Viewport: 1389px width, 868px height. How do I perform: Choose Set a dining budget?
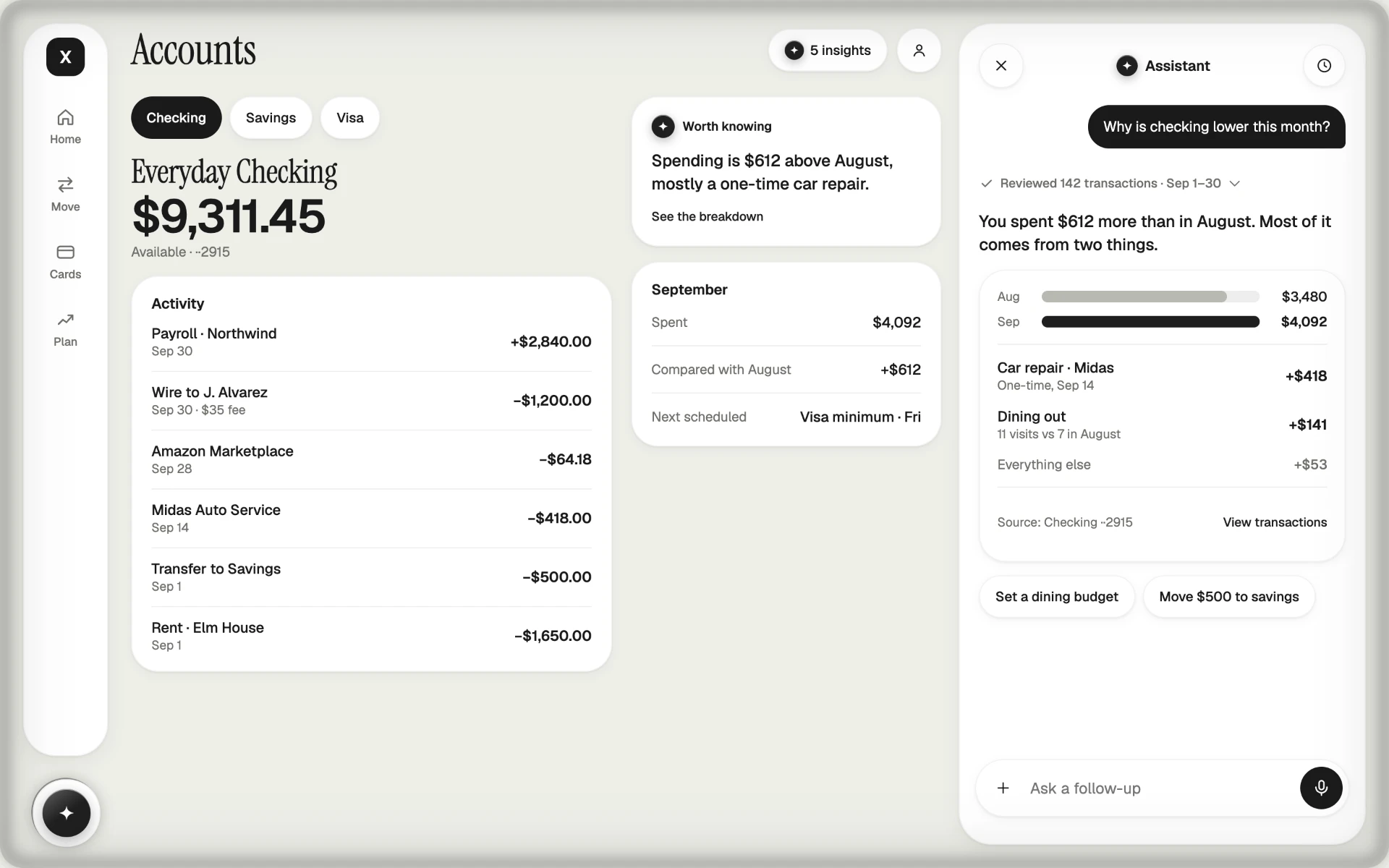pyautogui.click(x=1056, y=597)
